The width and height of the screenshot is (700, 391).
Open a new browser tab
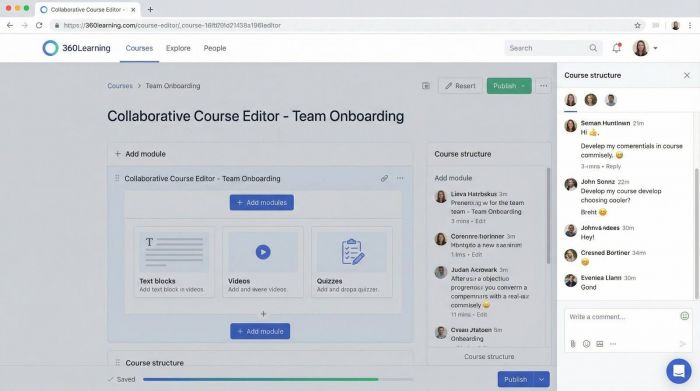(150, 9)
